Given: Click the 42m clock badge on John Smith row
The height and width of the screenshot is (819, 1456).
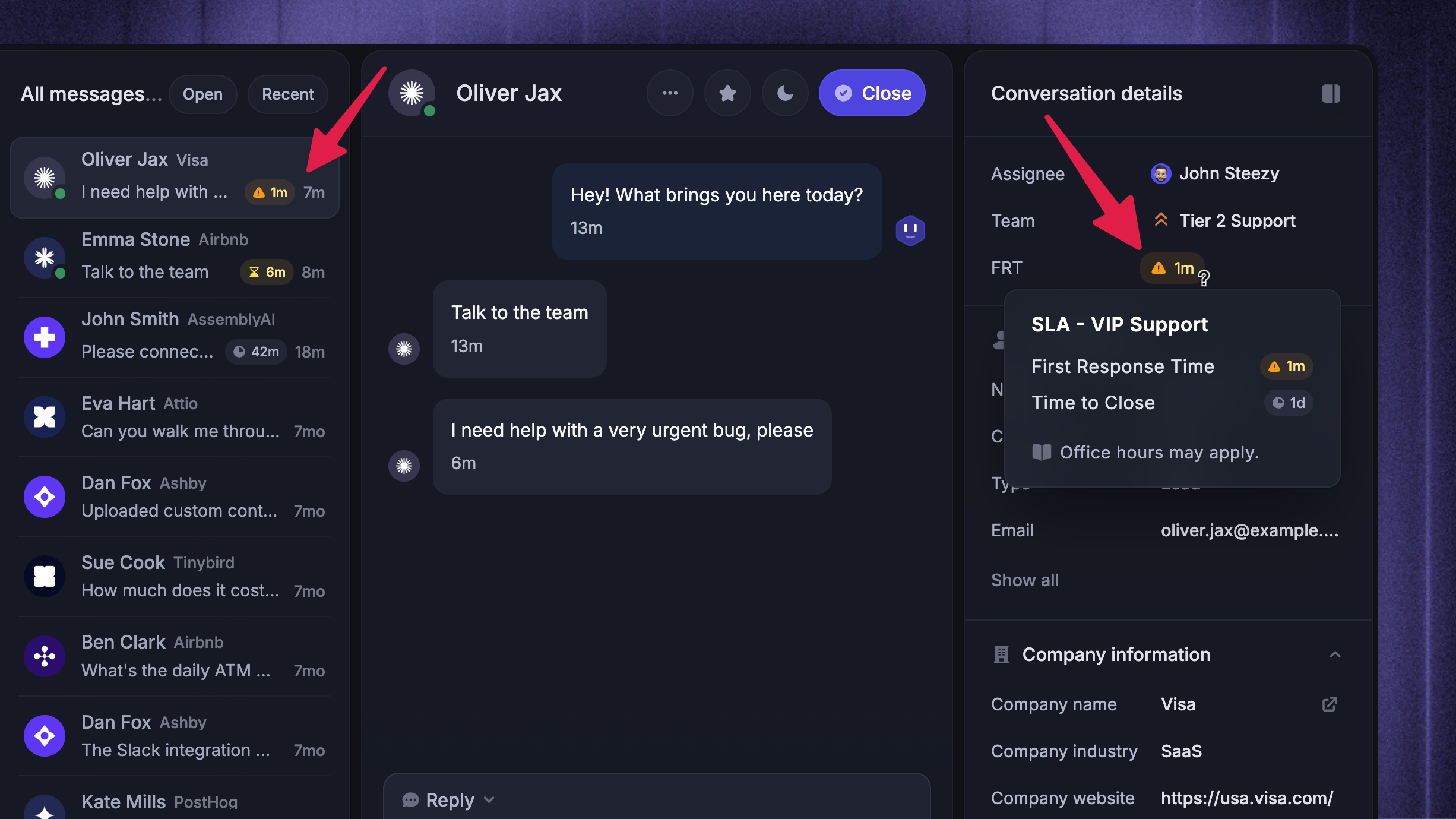Looking at the screenshot, I should point(256,352).
